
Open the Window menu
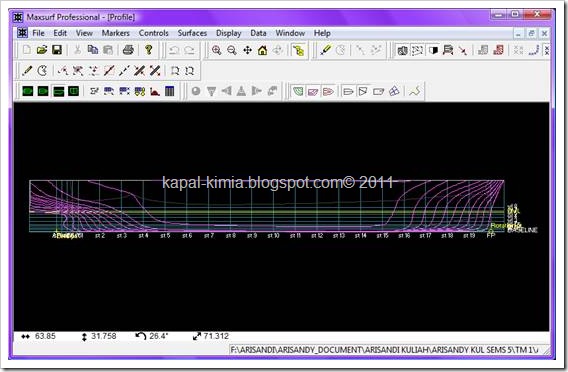coord(290,33)
